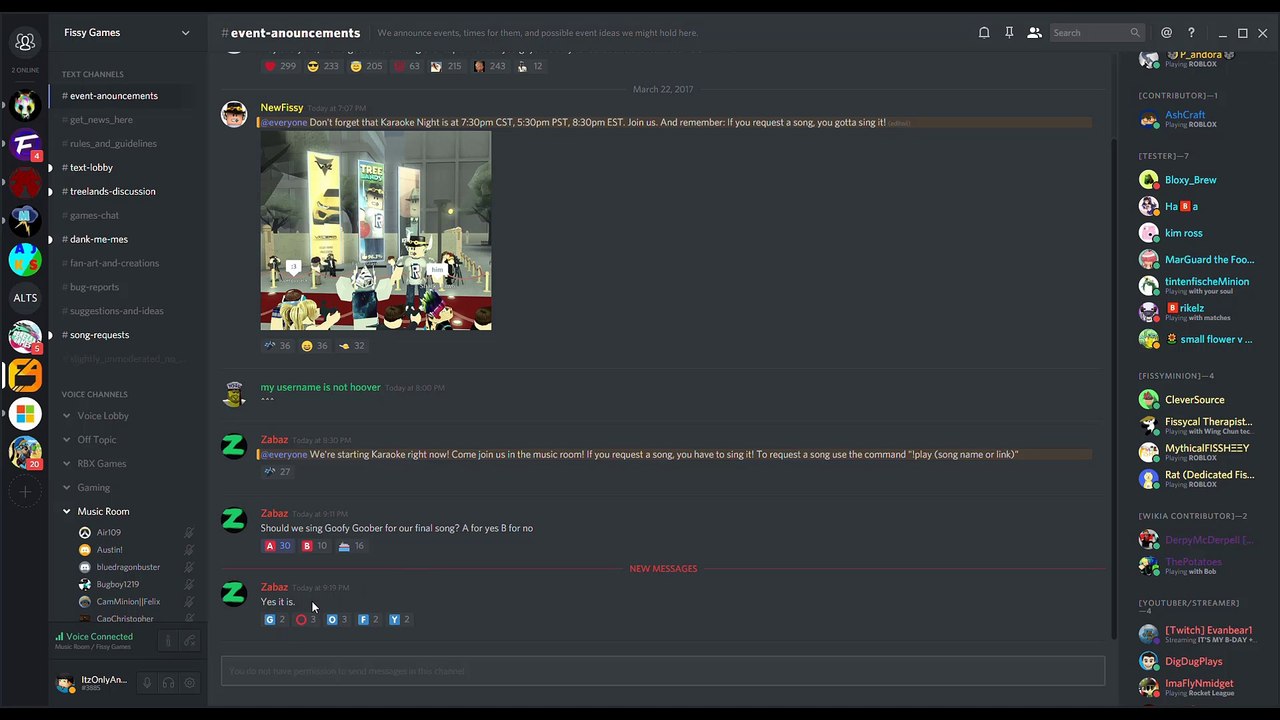Click the Search messages field
This screenshot has width=1280, height=720.
pos(1095,33)
